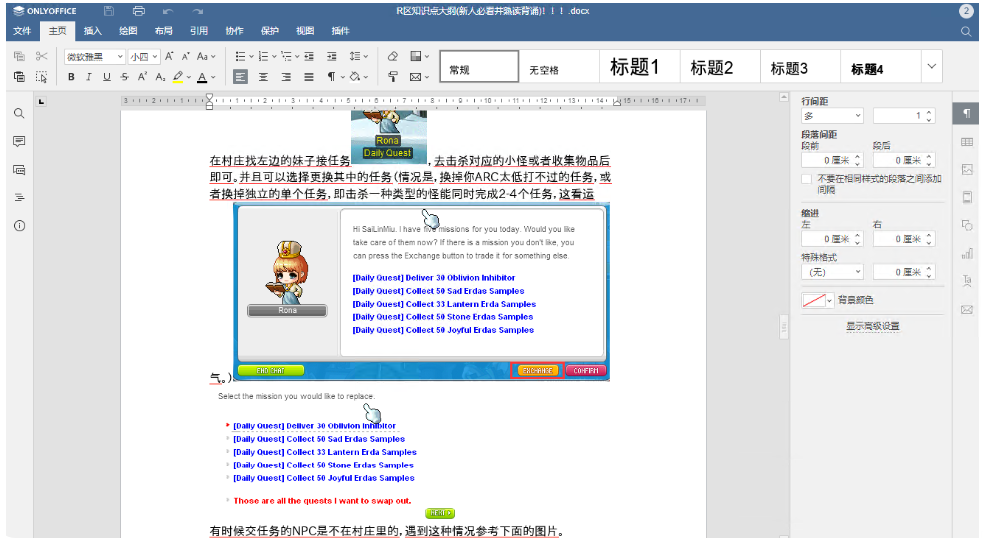995x538 pixels.
Task: Check 不要在相同样式的段落之间添加间隔 checkbox
Action: [x=807, y=179]
